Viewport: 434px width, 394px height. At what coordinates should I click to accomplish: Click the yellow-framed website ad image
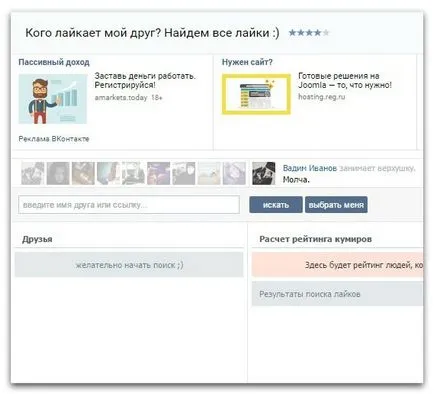tap(256, 94)
